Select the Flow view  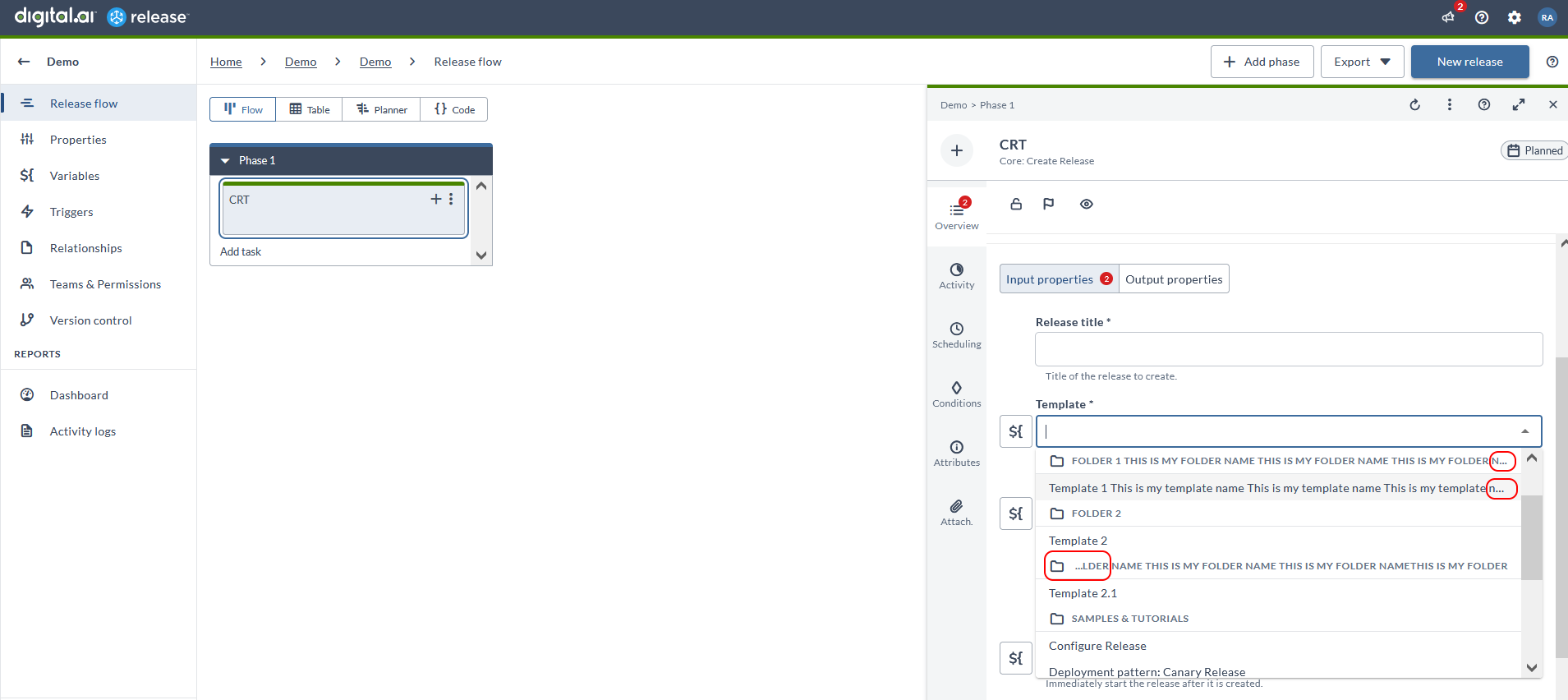243,109
